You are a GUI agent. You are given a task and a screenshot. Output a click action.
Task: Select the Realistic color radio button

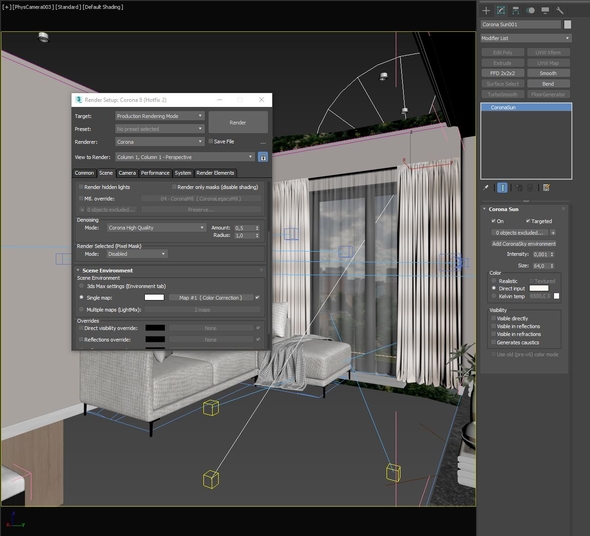coord(494,281)
